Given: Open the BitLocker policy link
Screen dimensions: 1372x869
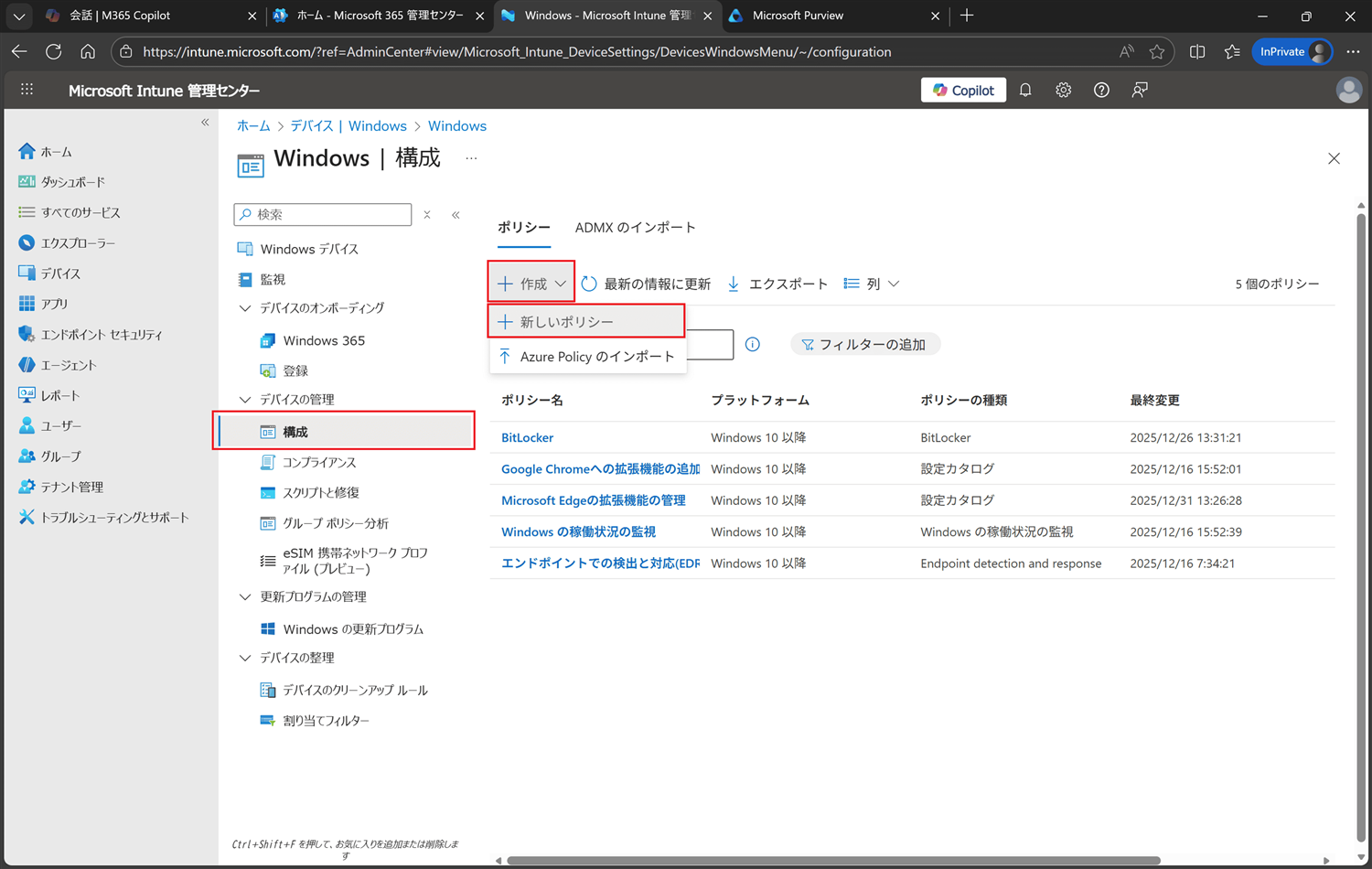Looking at the screenshot, I should pos(527,438).
